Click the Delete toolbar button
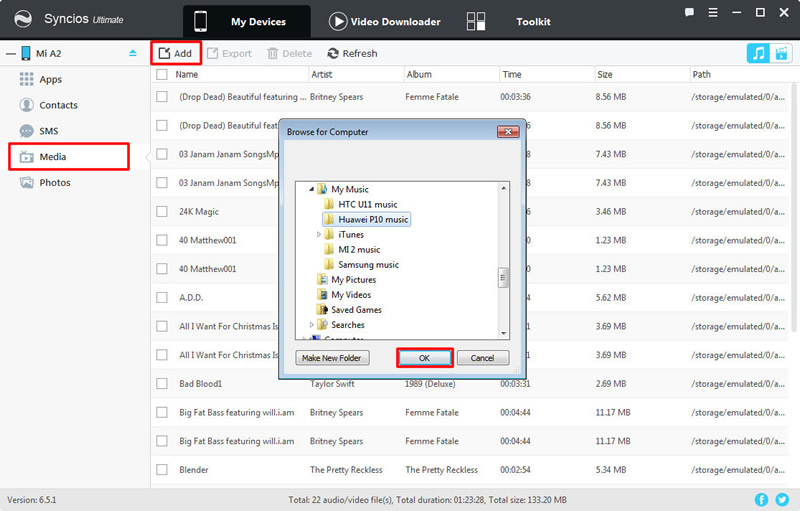The width and height of the screenshot is (800, 511). 290,53
